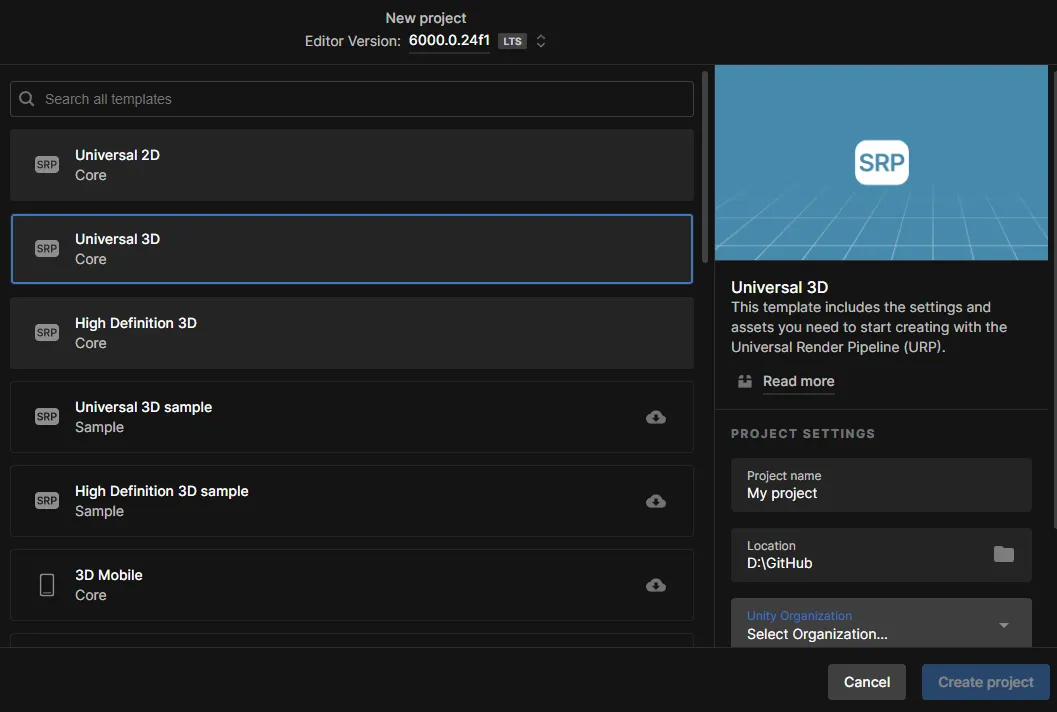This screenshot has height=712, width=1057.
Task: Click the search magnifier icon
Action: tap(27, 99)
